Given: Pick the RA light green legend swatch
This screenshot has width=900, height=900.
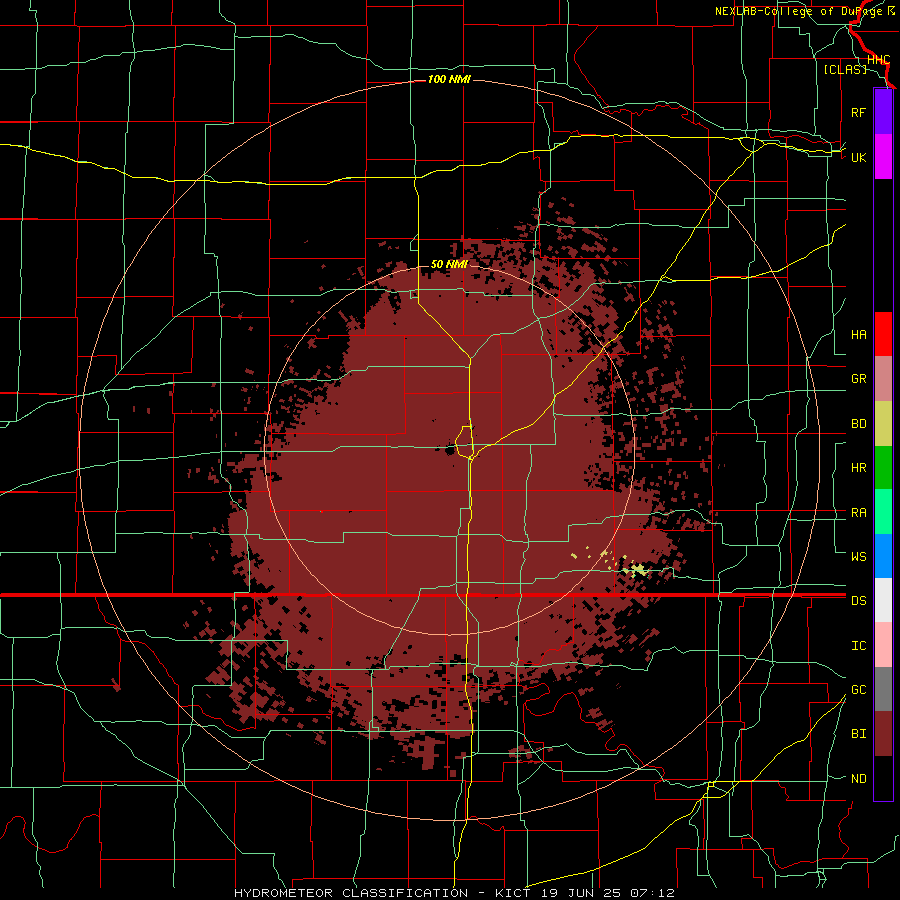Looking at the screenshot, I should (x=883, y=512).
